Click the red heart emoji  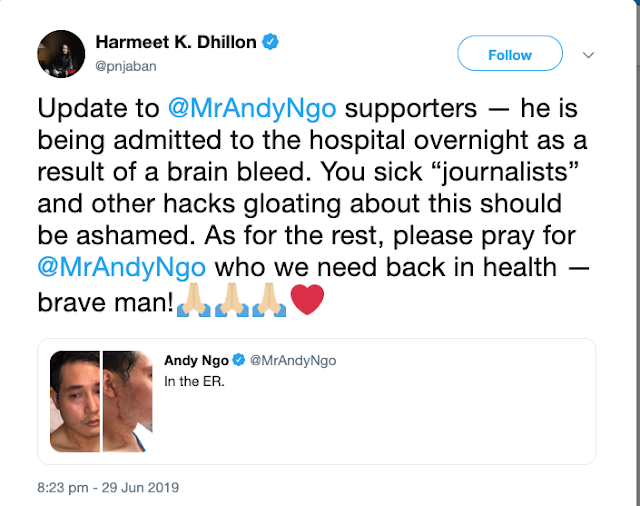click(x=307, y=300)
